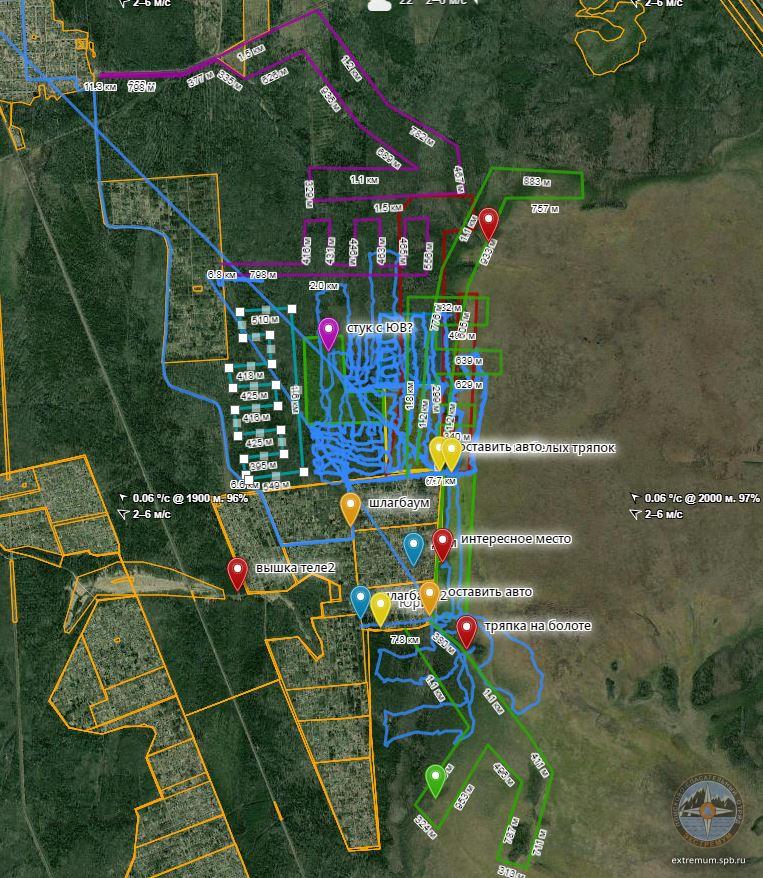Click the purple marker labeled стук с ЮВ?
The width and height of the screenshot is (763, 878).
coord(328,332)
